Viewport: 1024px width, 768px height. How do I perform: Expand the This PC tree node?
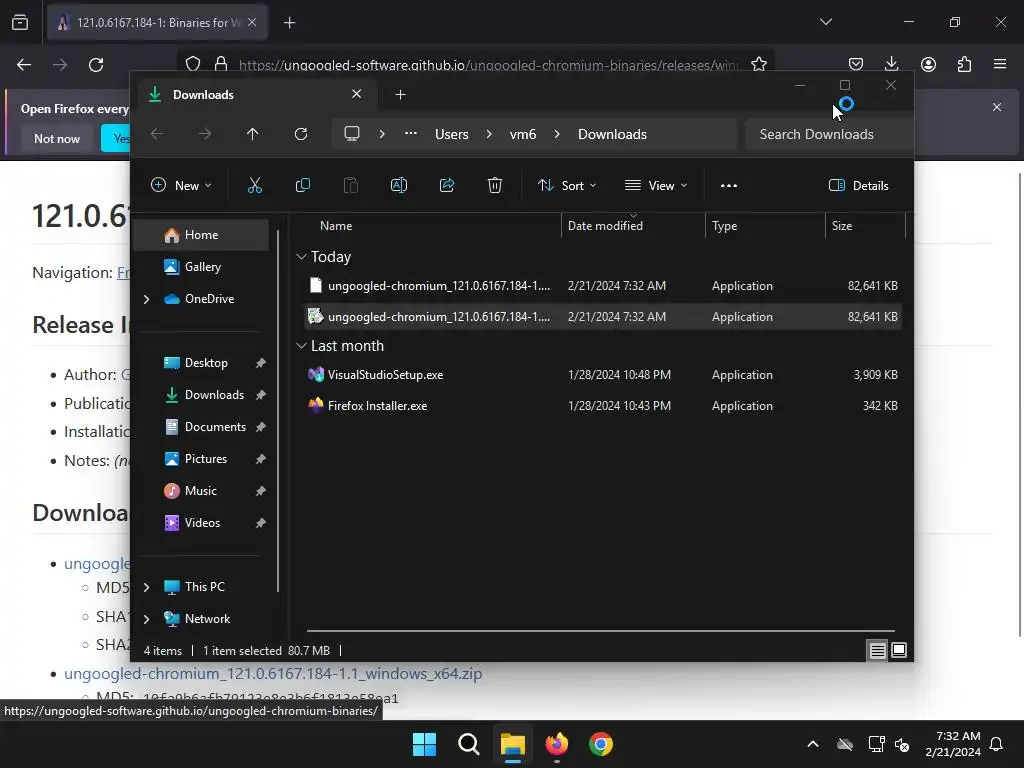[x=146, y=587]
